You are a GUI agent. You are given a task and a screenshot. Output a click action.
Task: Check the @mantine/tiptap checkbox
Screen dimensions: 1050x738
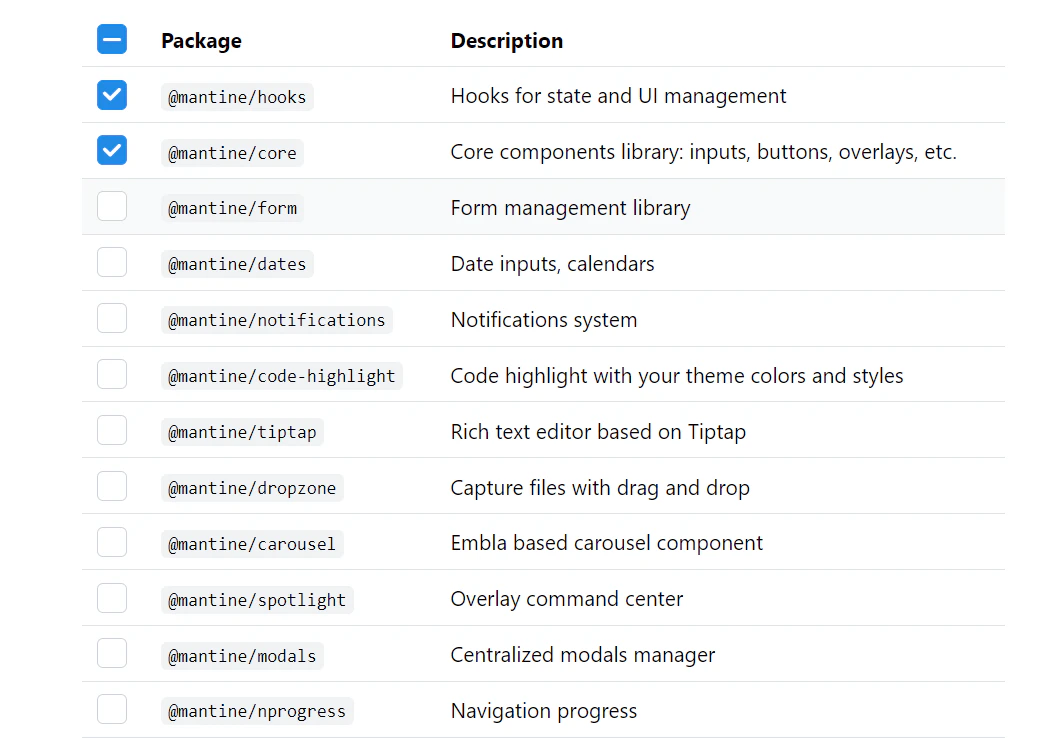[x=112, y=430]
